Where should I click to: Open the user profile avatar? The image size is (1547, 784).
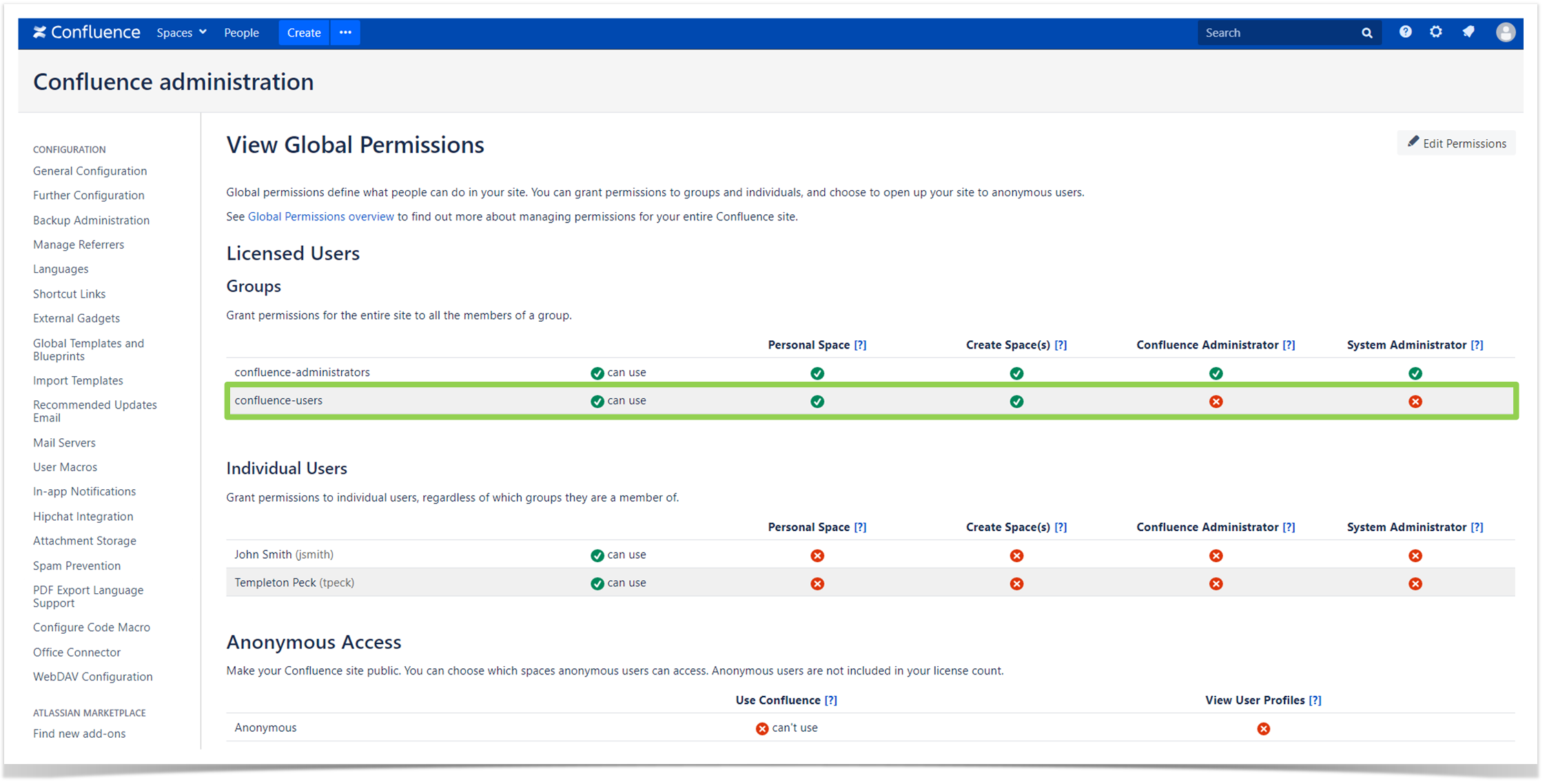click(1506, 32)
